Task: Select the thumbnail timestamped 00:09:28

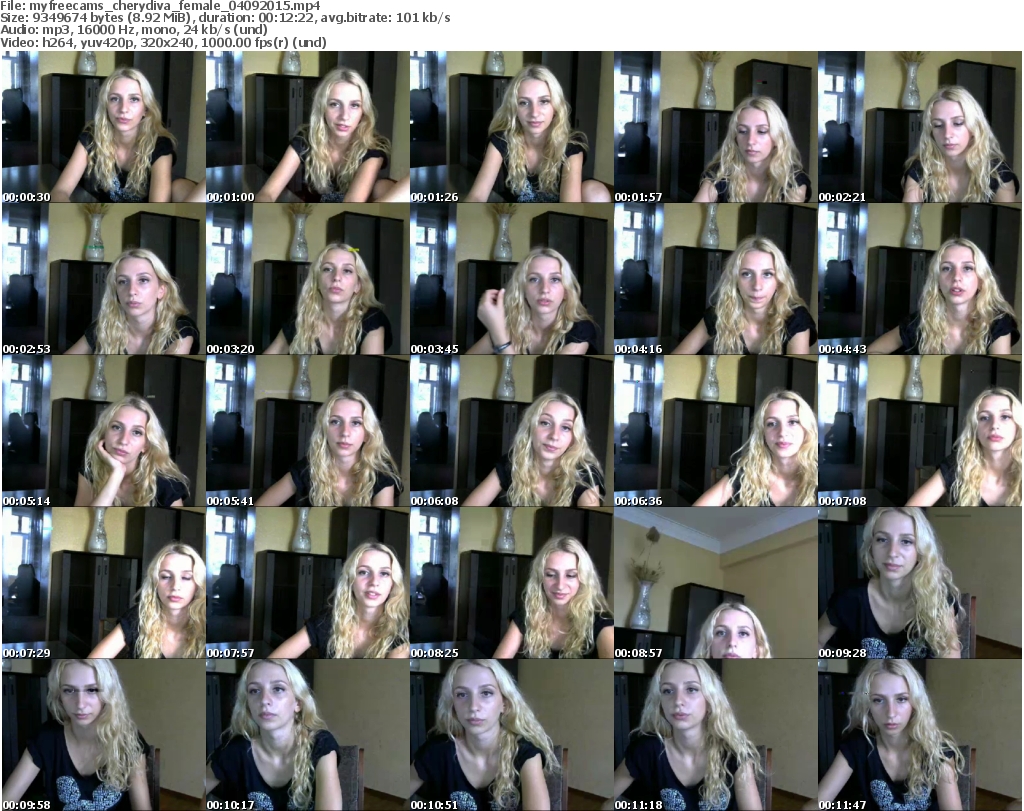Action: click(x=920, y=582)
